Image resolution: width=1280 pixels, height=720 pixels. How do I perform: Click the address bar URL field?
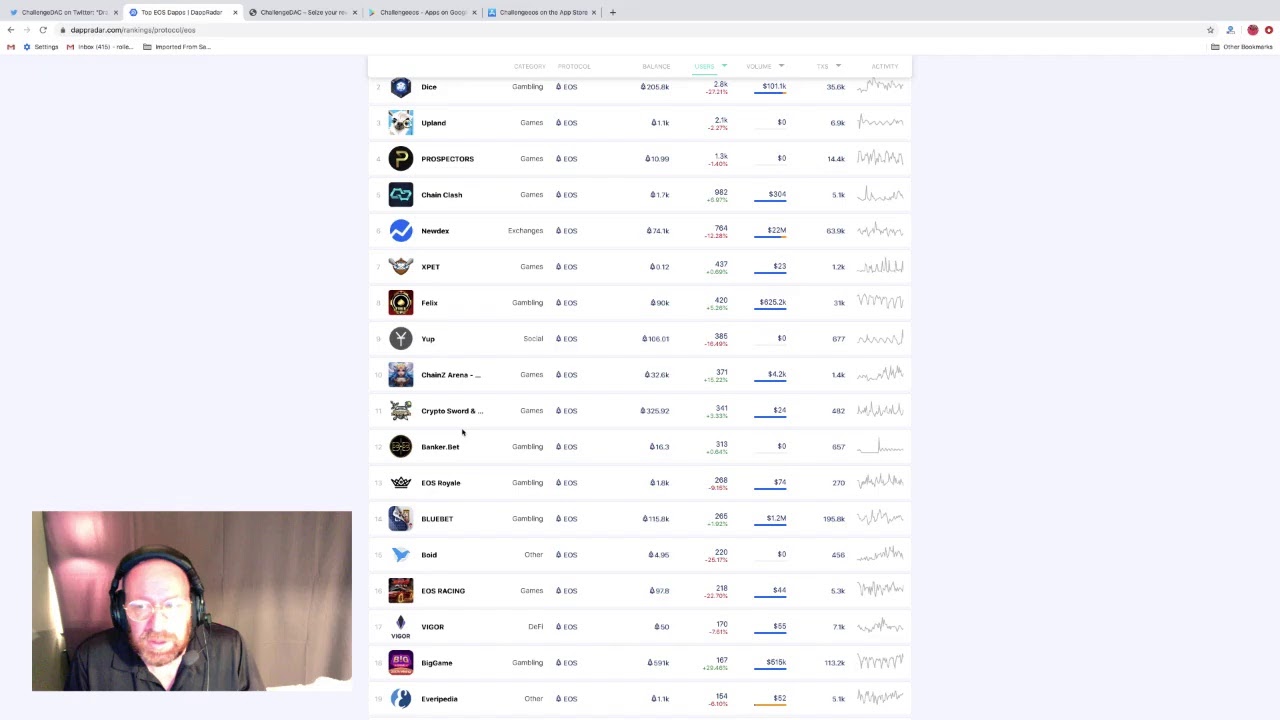(630, 30)
